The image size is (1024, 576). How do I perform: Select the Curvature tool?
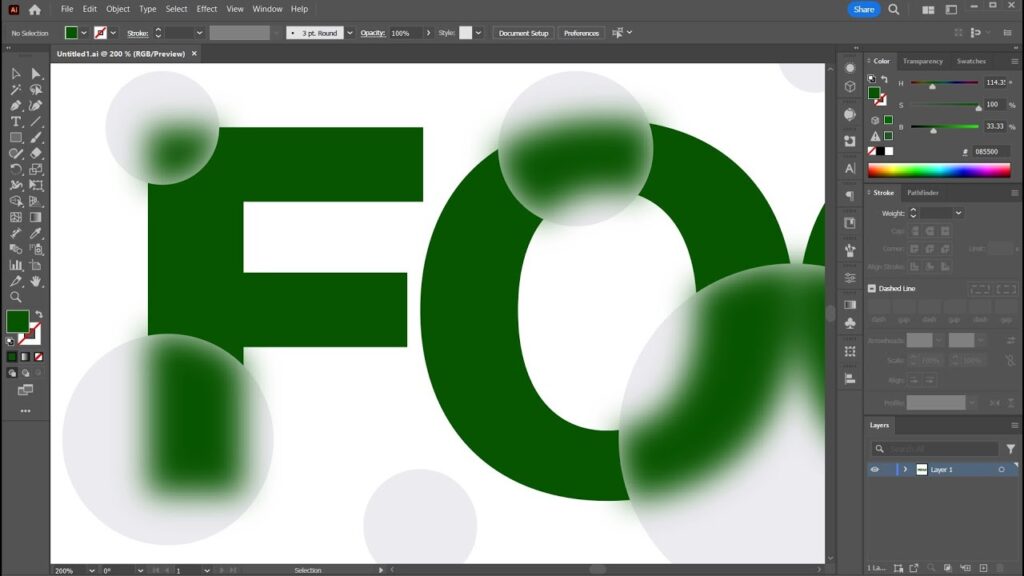(36, 106)
